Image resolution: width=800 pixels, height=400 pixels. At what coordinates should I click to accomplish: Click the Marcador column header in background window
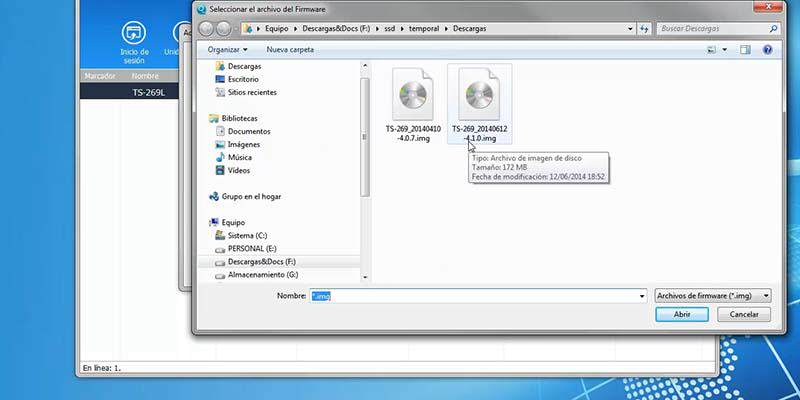tap(99, 76)
